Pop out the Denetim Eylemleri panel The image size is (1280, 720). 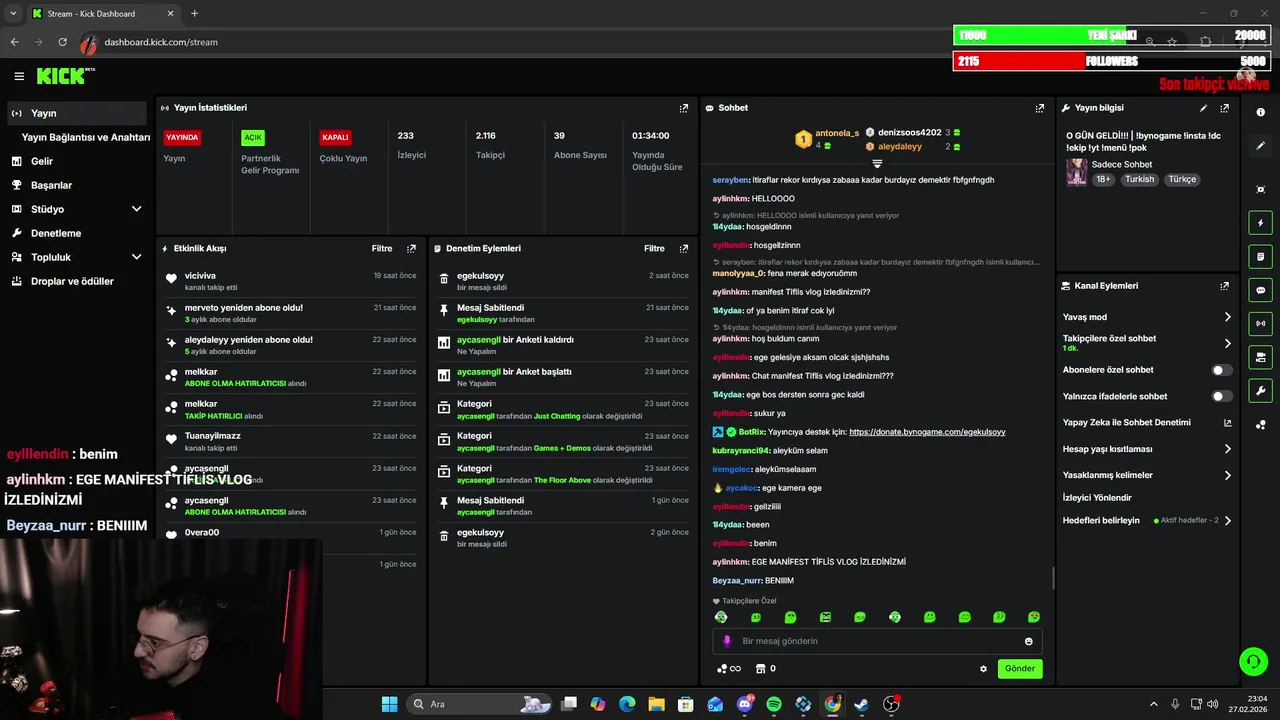tap(684, 248)
